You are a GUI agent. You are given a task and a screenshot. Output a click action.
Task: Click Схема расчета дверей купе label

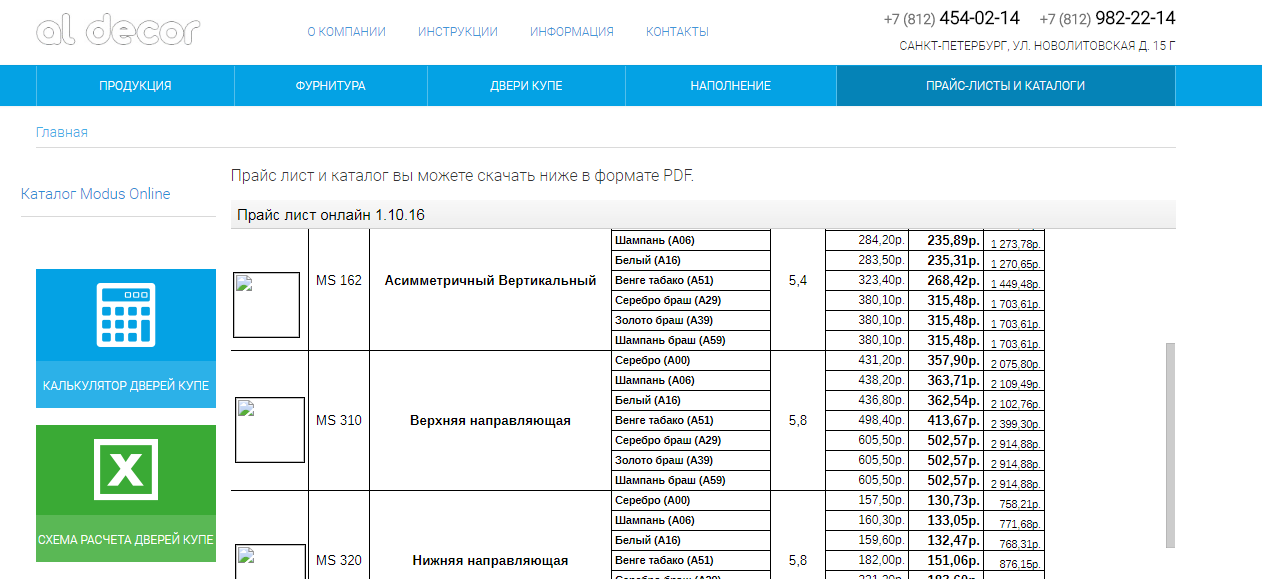(x=125, y=540)
